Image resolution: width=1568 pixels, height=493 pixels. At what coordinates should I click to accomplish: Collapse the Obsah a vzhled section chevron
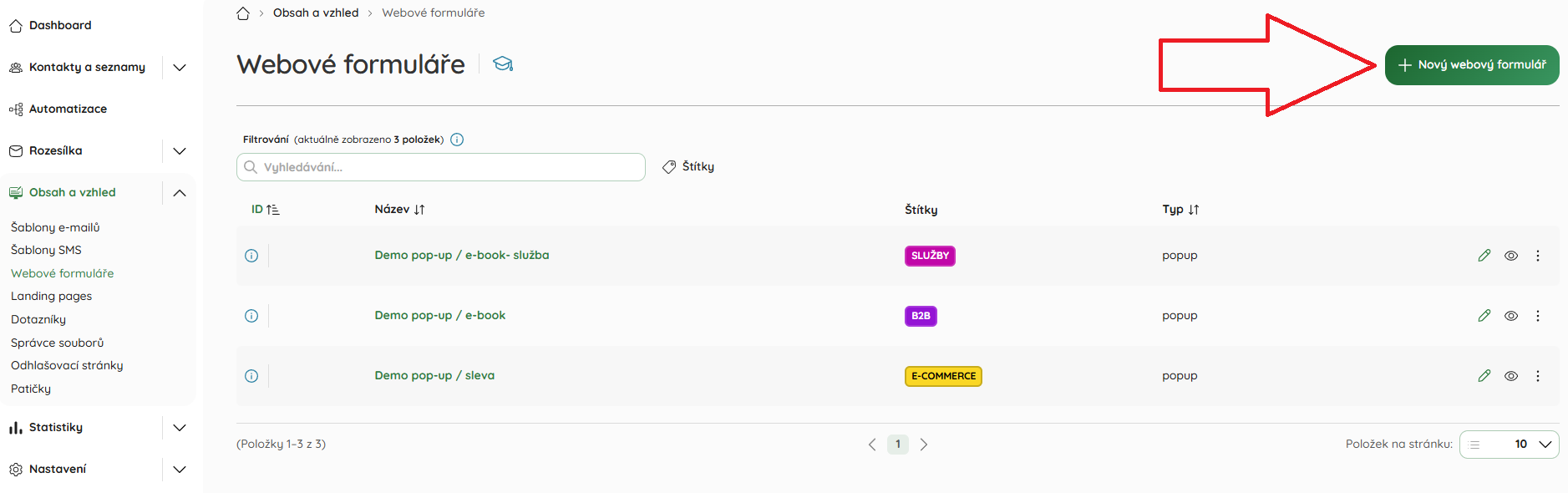[x=180, y=193]
